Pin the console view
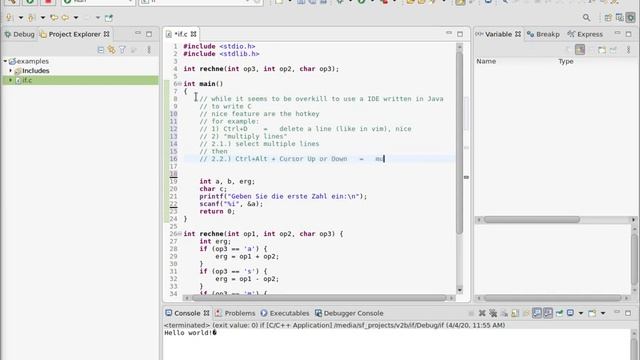This screenshot has height=360, width=640. pyautogui.click(x=559, y=313)
